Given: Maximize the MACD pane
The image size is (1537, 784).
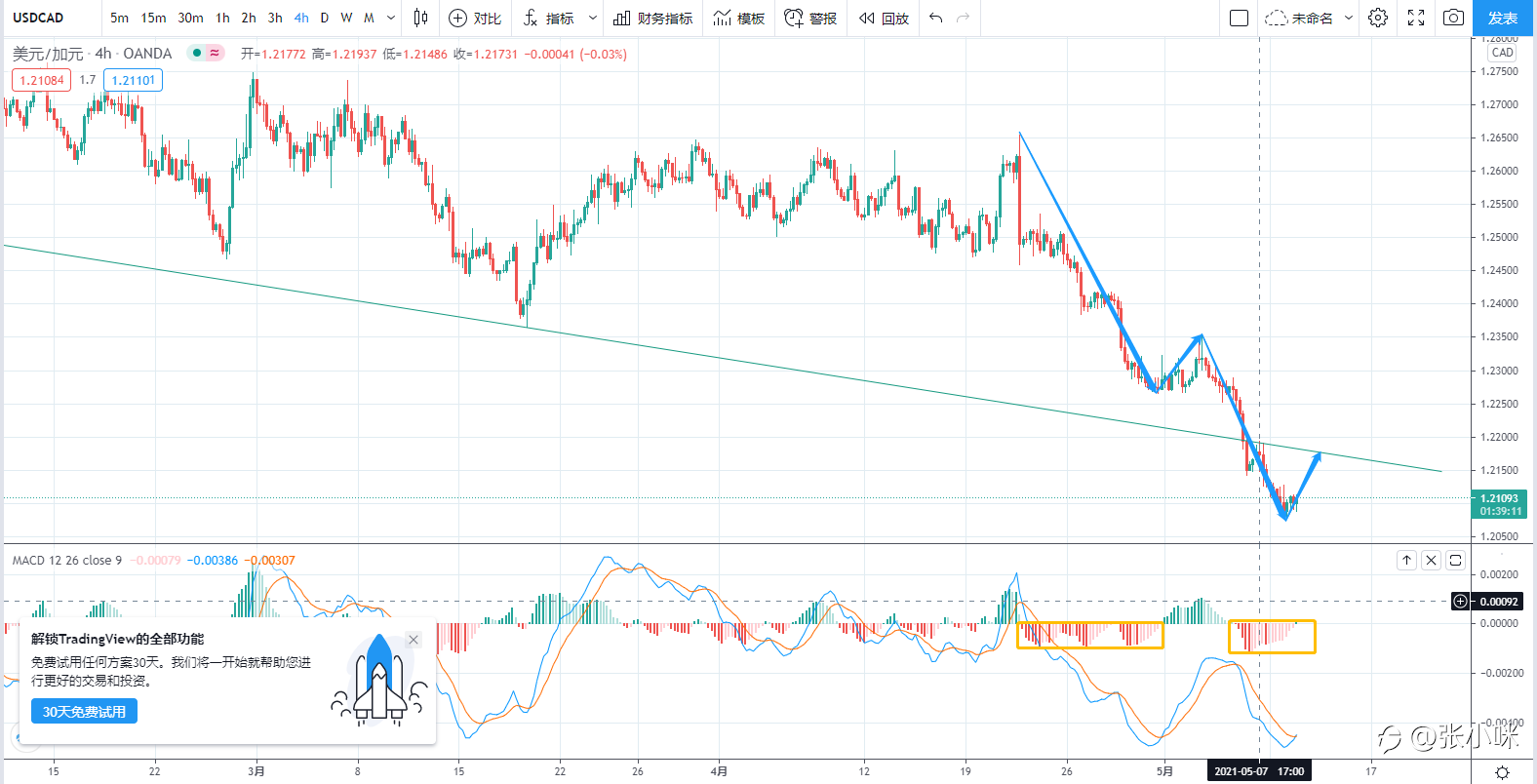Looking at the screenshot, I should [x=1455, y=560].
